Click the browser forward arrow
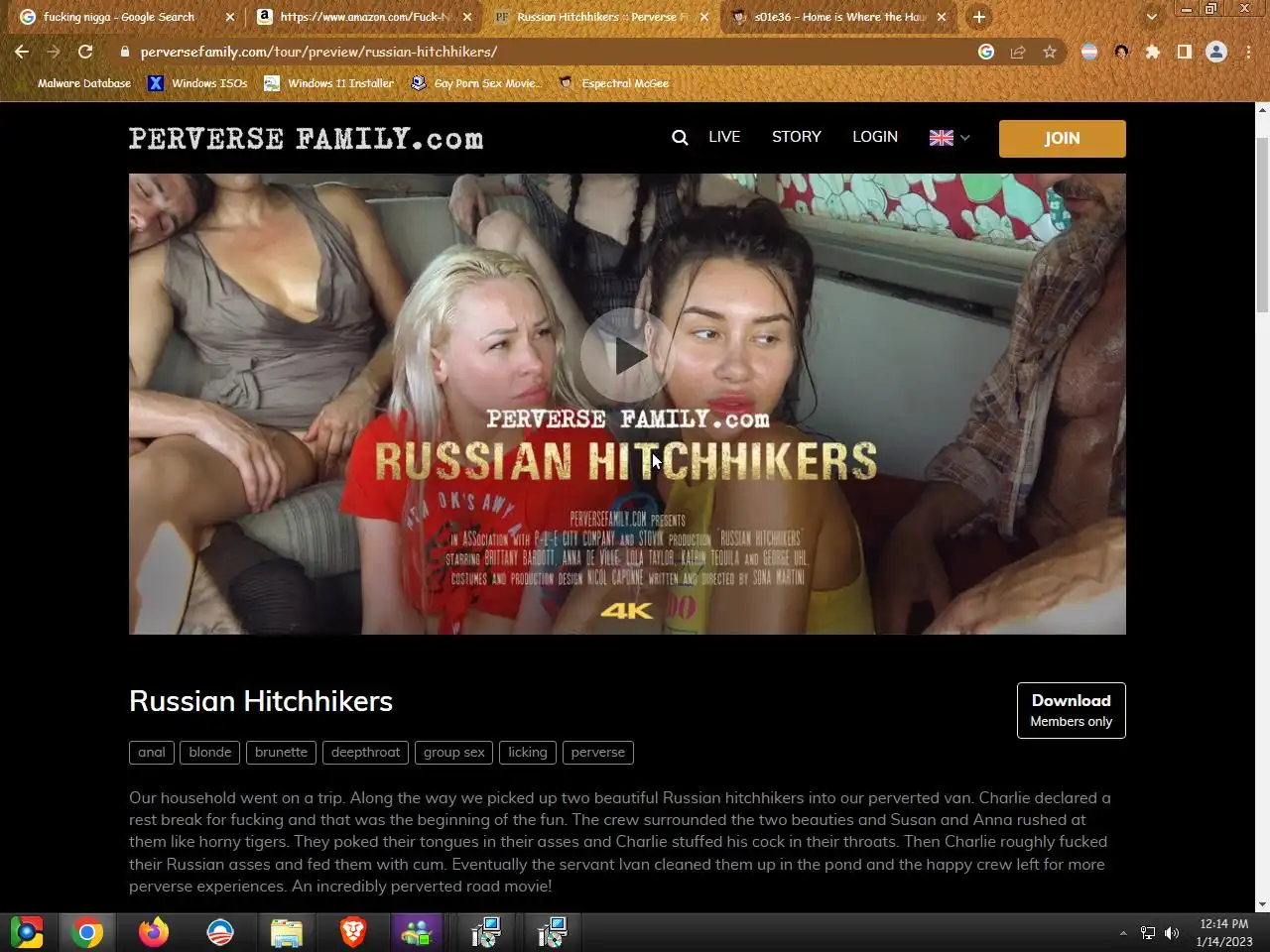 pyautogui.click(x=54, y=52)
